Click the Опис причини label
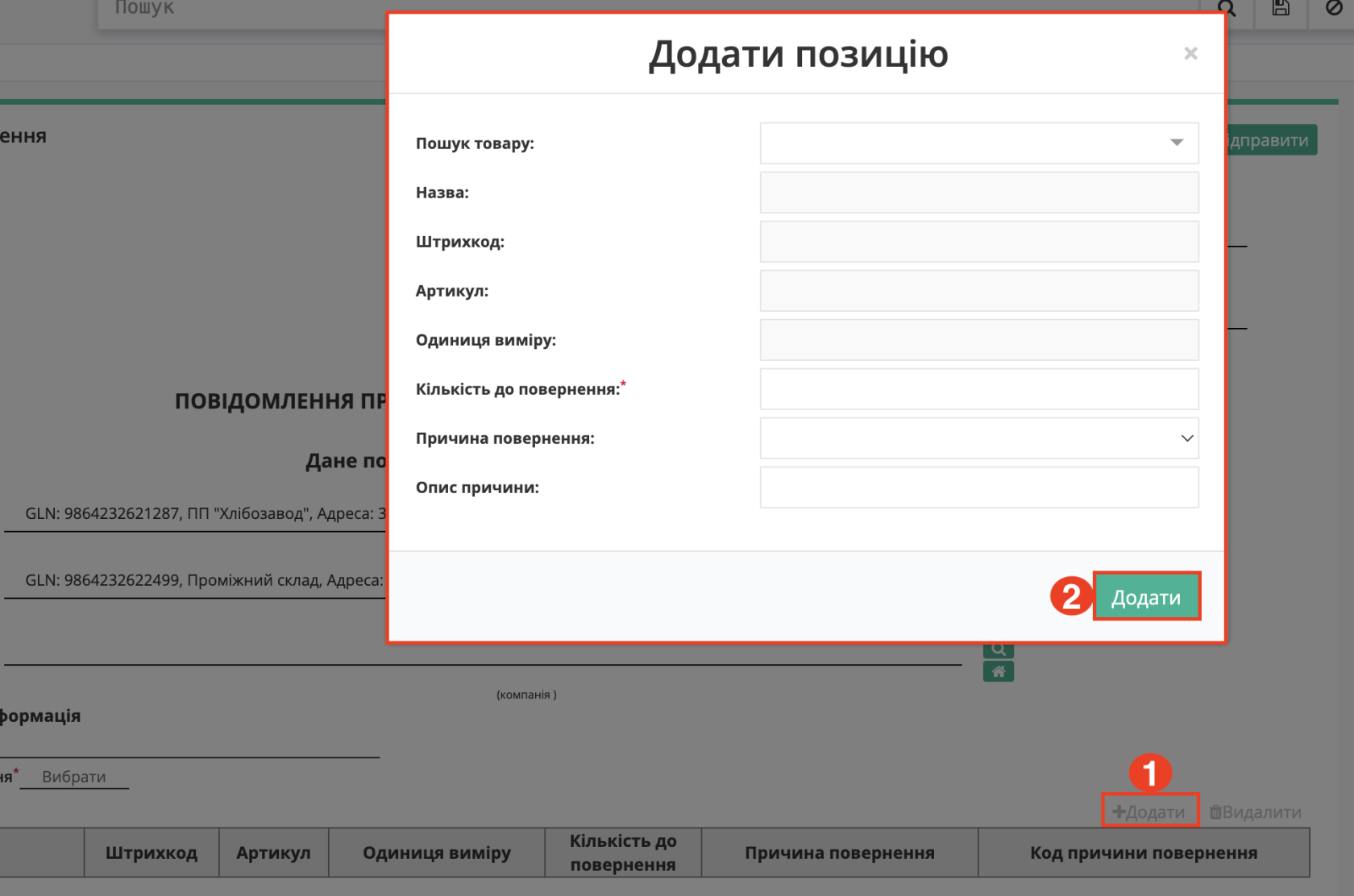 tap(477, 487)
